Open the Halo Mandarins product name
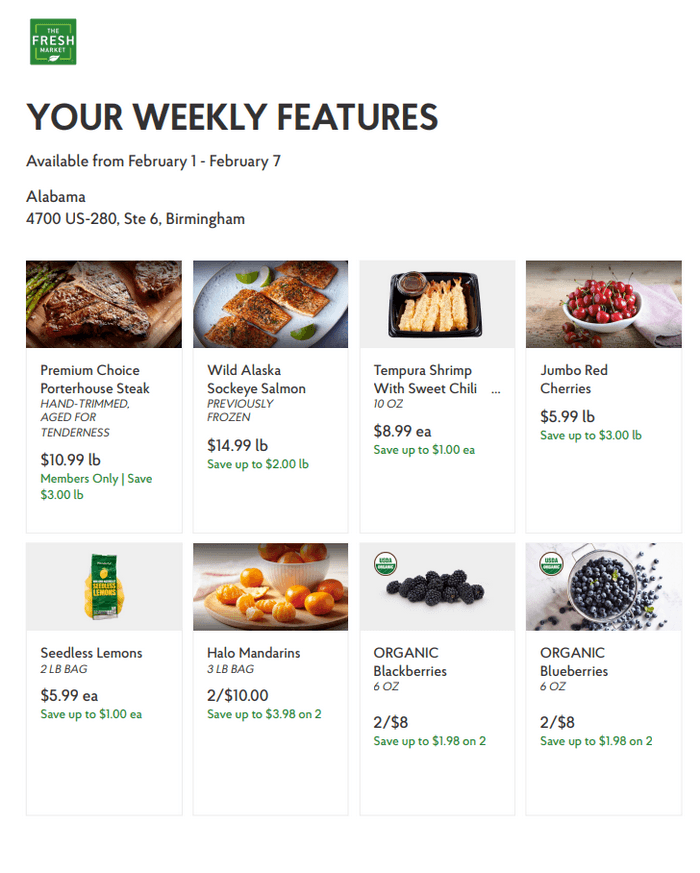700x873 pixels. [254, 653]
